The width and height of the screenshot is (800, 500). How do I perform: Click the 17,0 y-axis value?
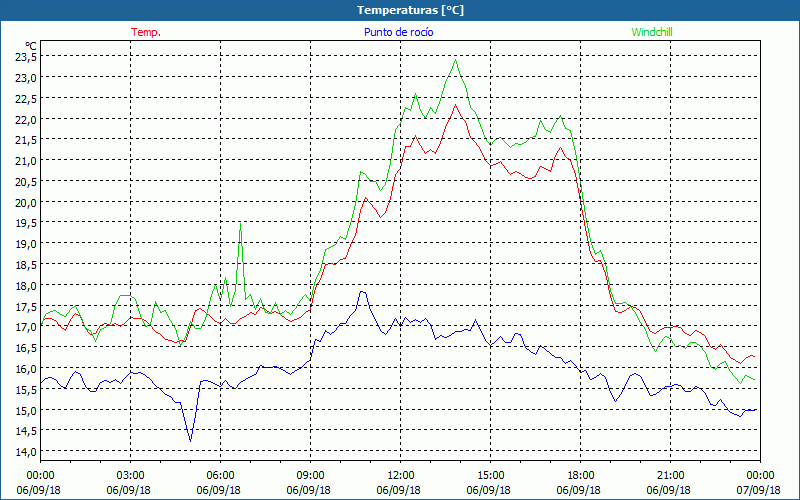pos(26,327)
